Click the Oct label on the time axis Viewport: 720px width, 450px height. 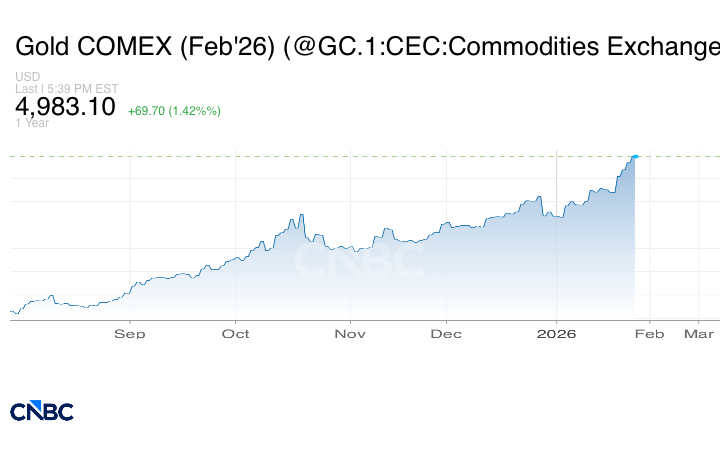tap(235, 334)
